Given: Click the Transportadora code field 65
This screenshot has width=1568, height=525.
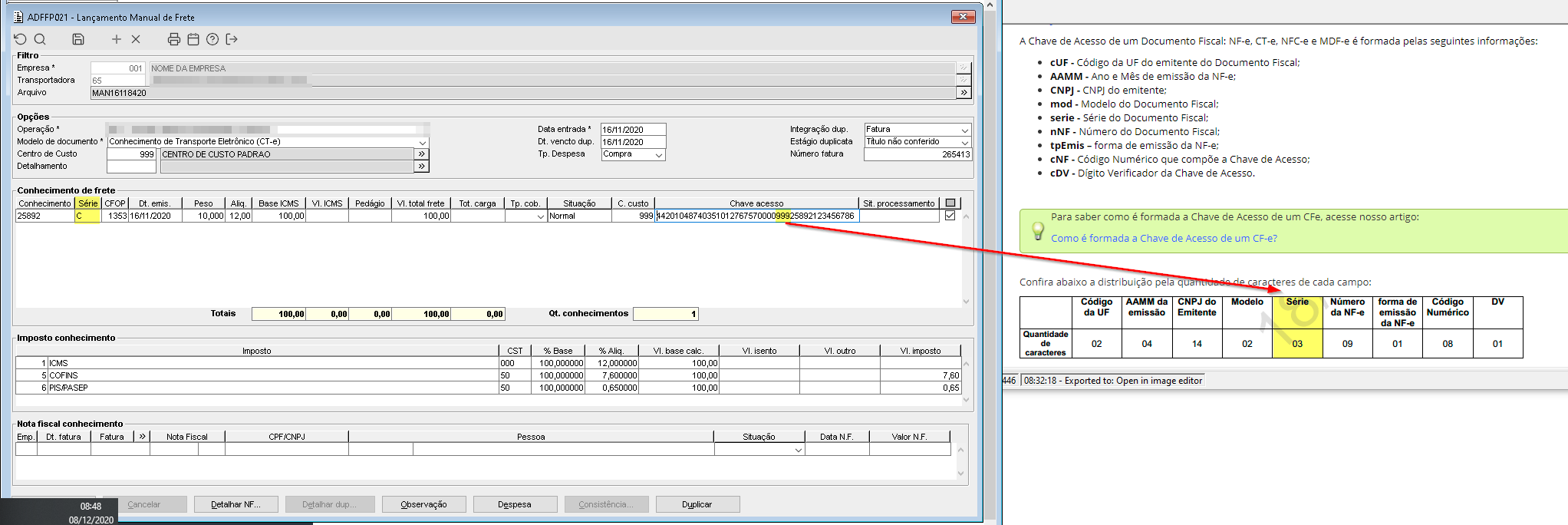Looking at the screenshot, I should 117,80.
